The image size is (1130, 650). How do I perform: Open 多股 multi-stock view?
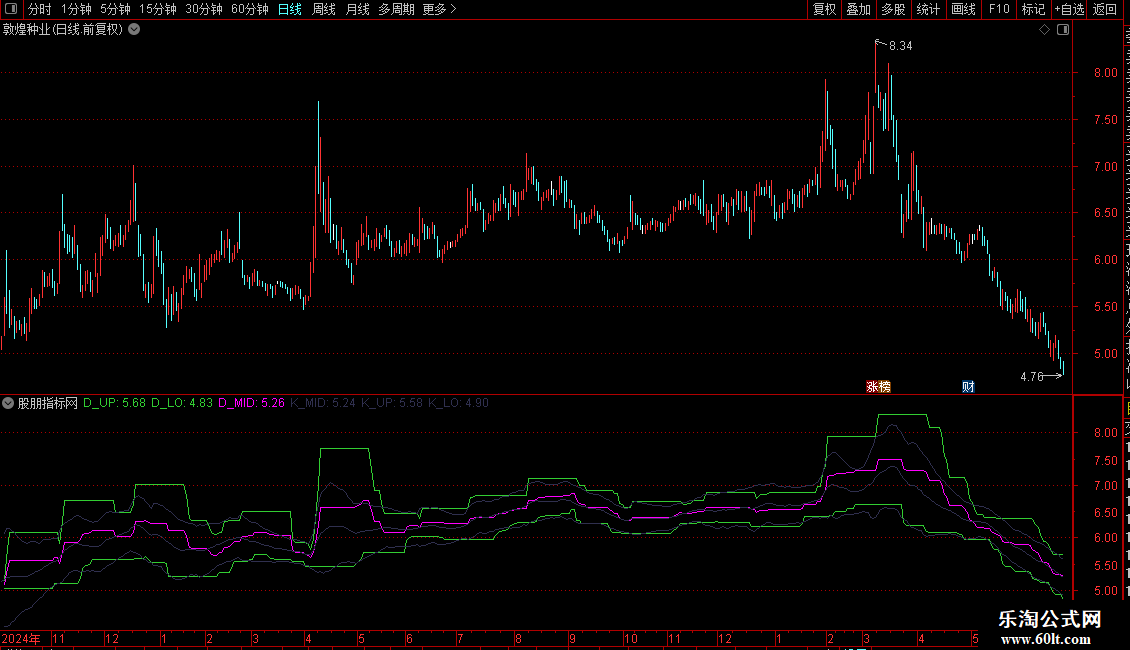(894, 9)
